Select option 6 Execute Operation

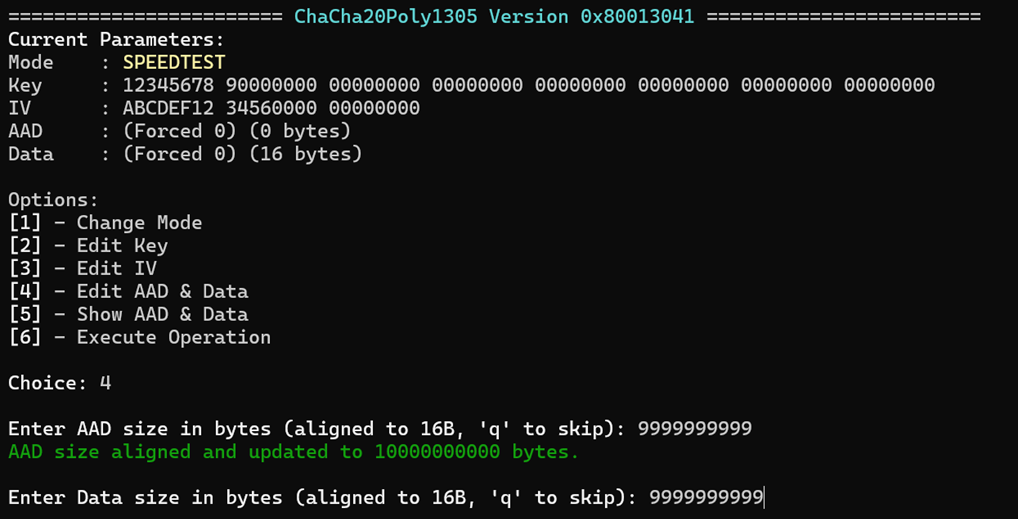coord(140,337)
